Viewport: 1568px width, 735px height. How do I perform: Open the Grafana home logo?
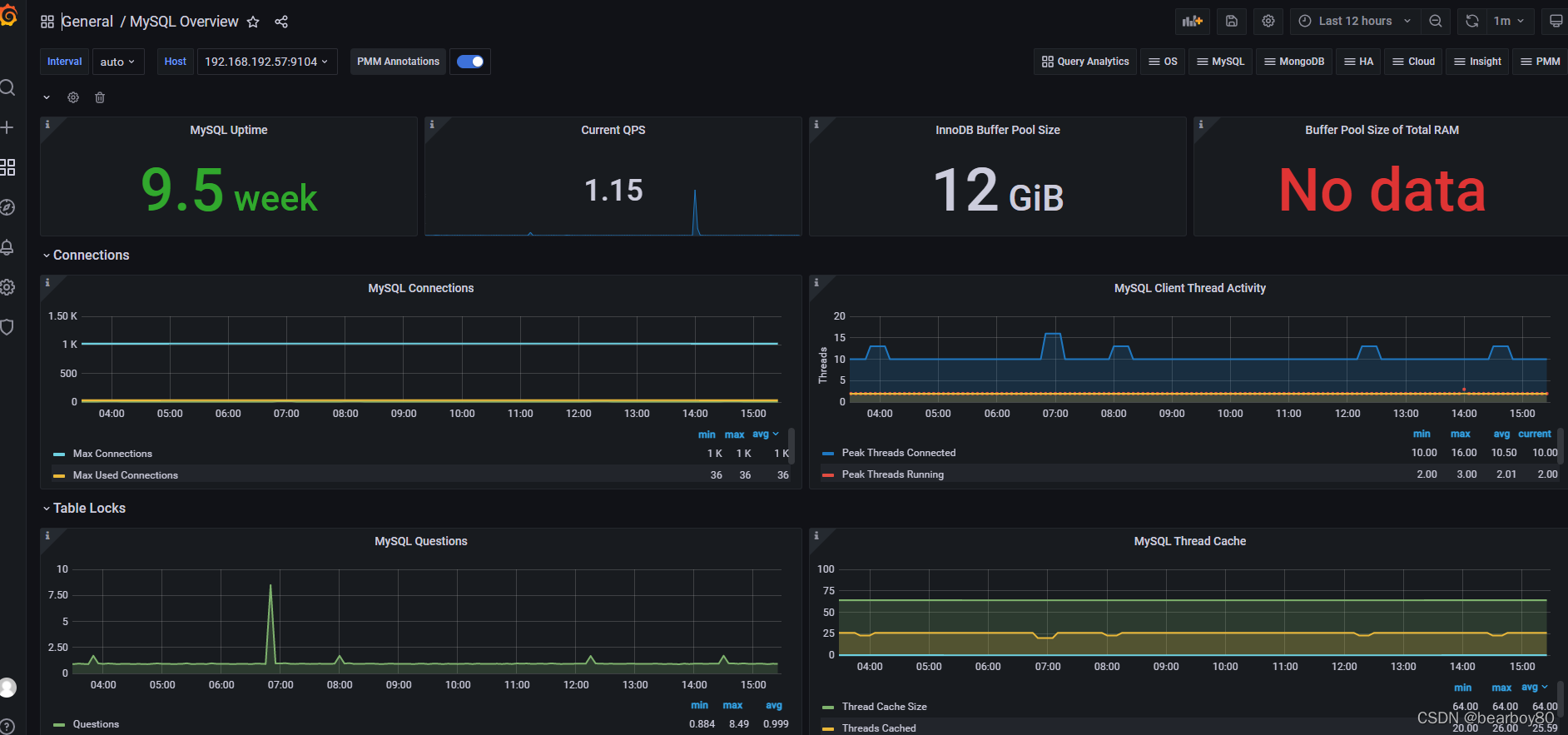click(7, 16)
